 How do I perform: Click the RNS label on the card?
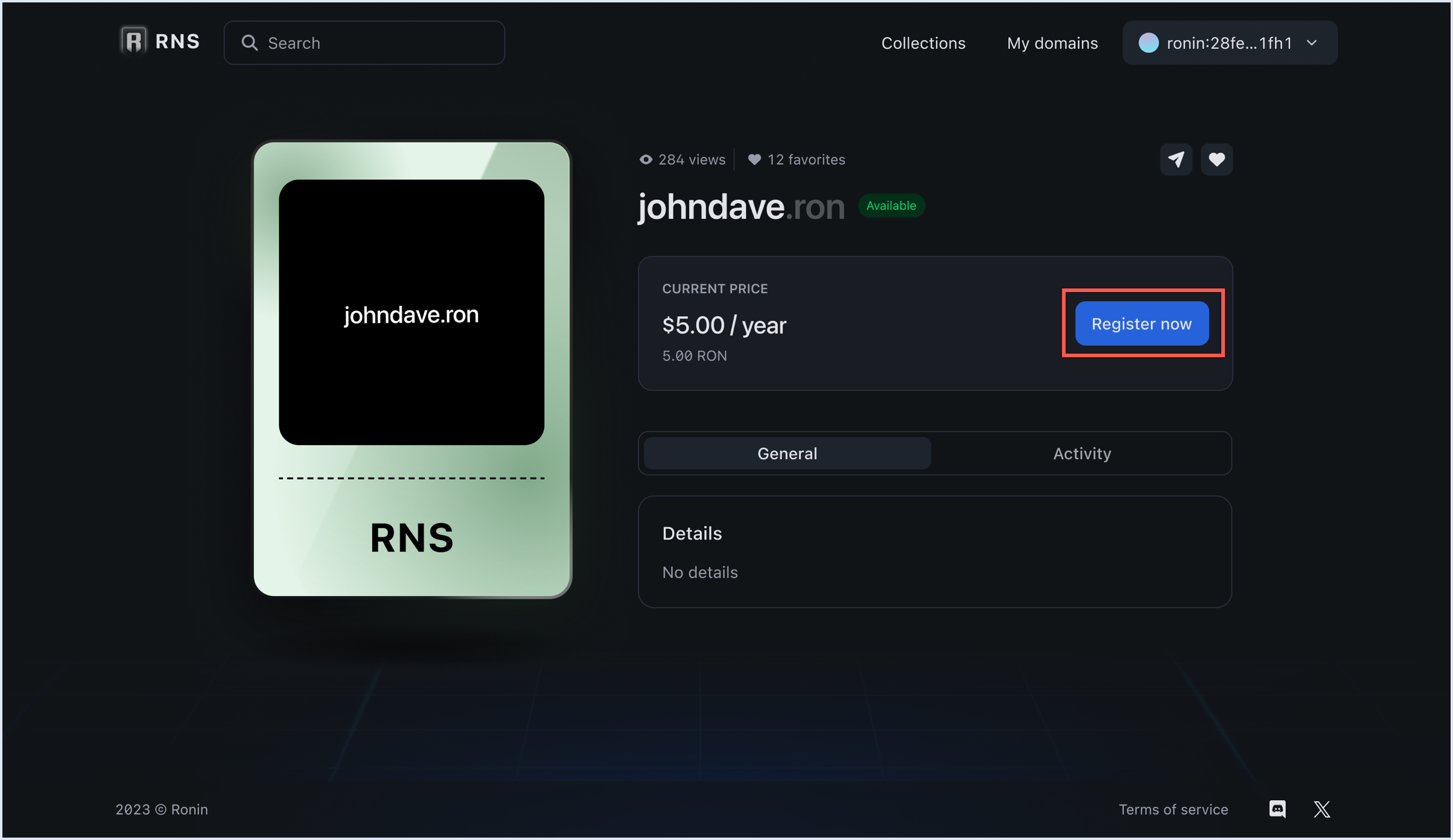tap(412, 538)
